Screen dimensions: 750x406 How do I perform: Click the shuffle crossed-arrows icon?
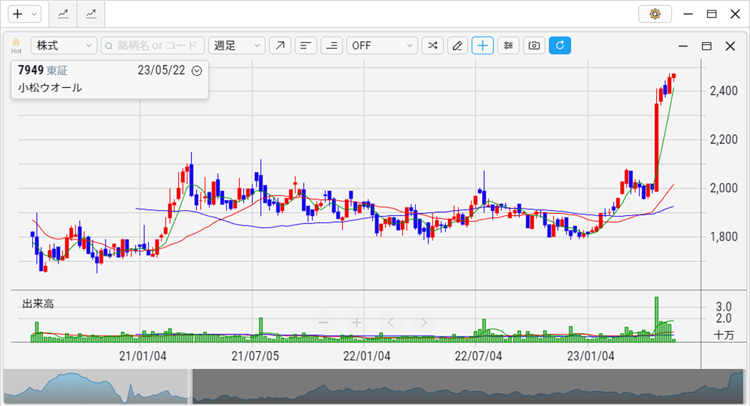(x=432, y=46)
